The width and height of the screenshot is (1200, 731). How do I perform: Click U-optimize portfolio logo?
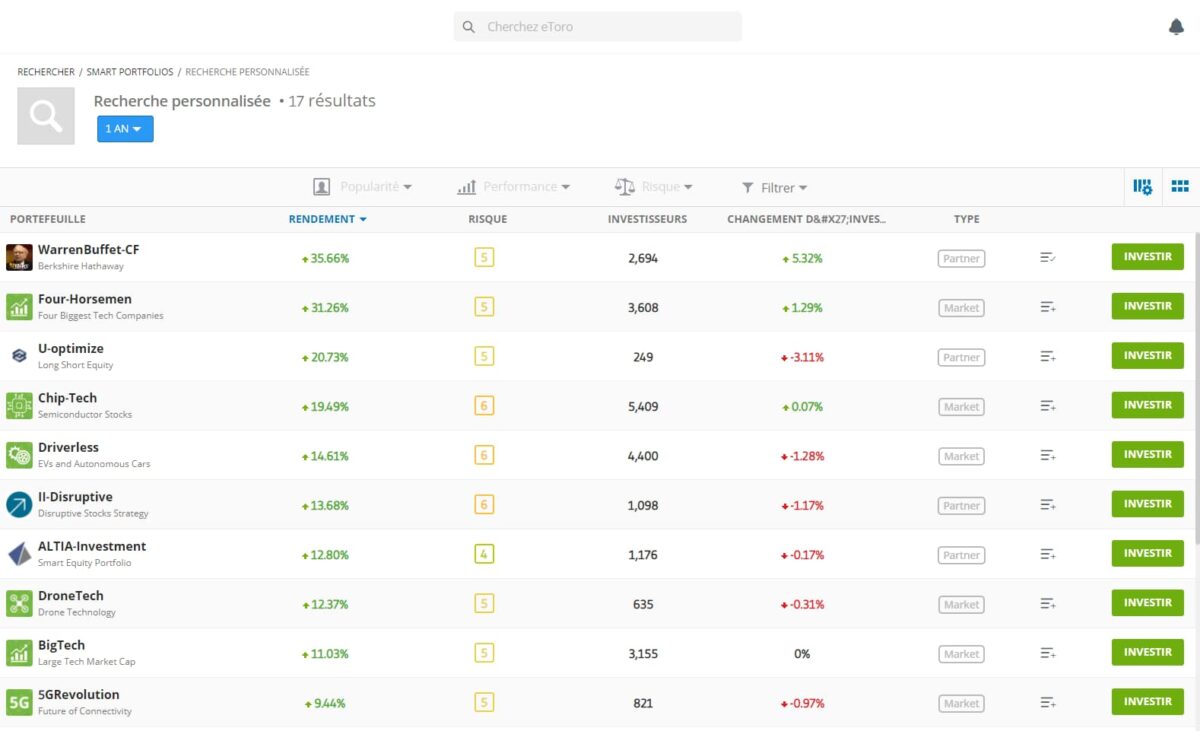[x=19, y=356]
